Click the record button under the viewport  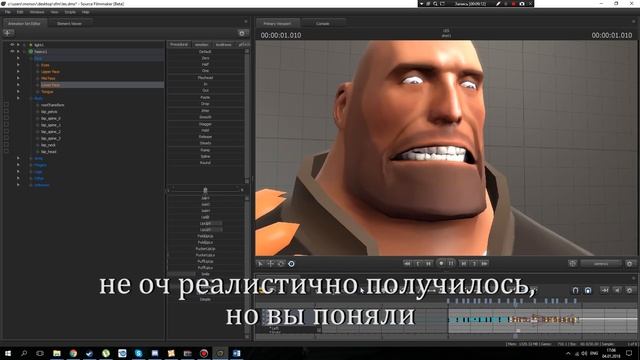pos(441,264)
